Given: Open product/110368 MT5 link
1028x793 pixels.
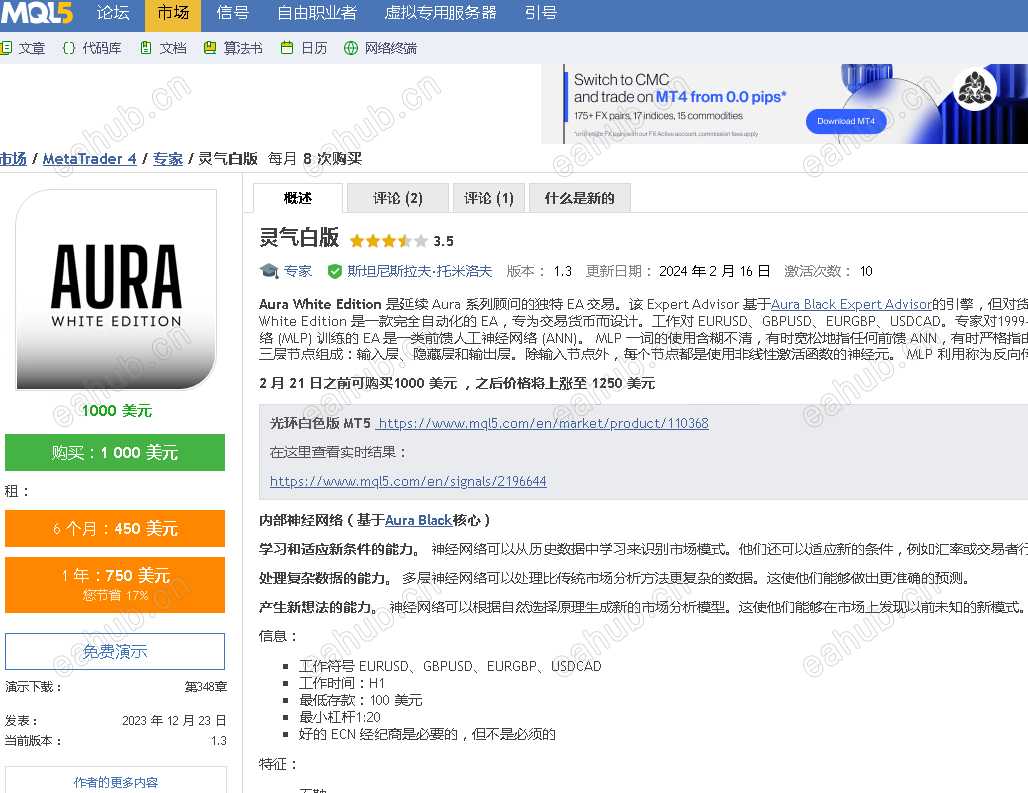Looking at the screenshot, I should coord(543,423).
